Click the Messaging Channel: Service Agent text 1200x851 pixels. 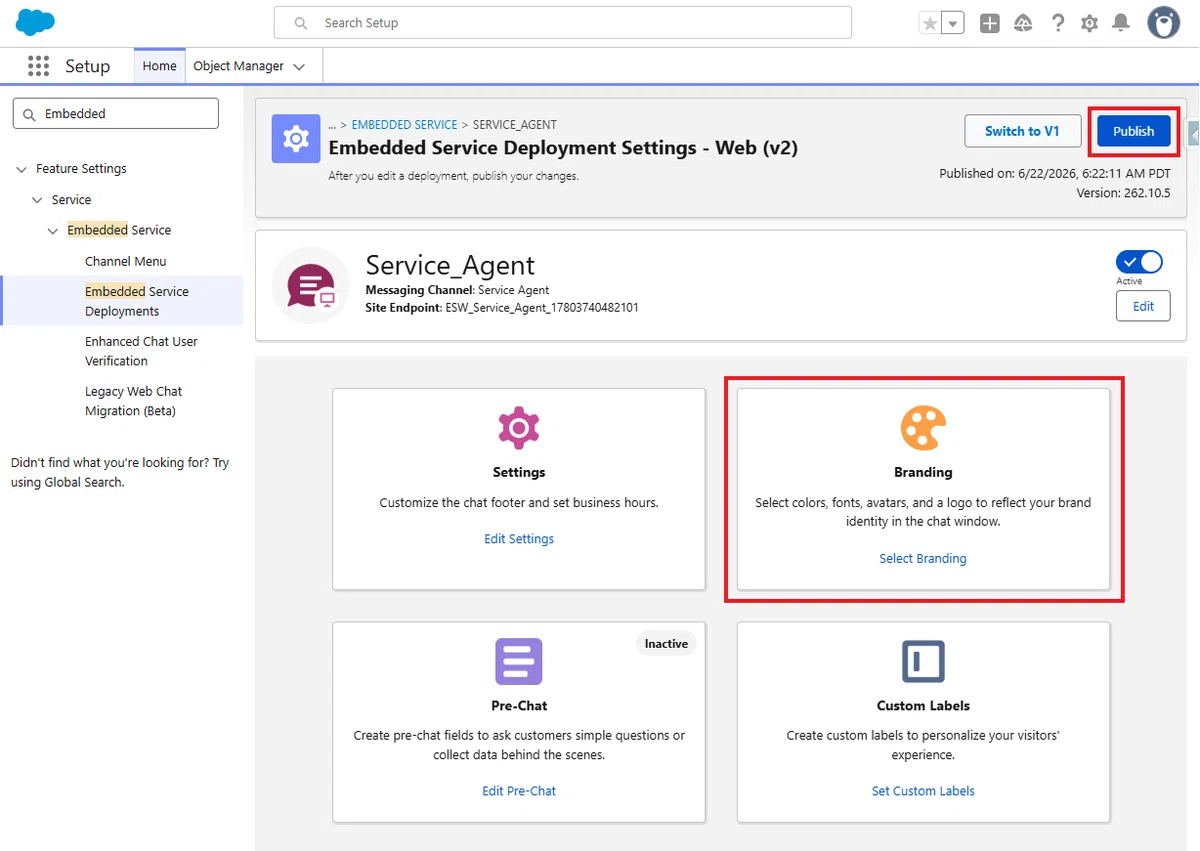point(457,290)
